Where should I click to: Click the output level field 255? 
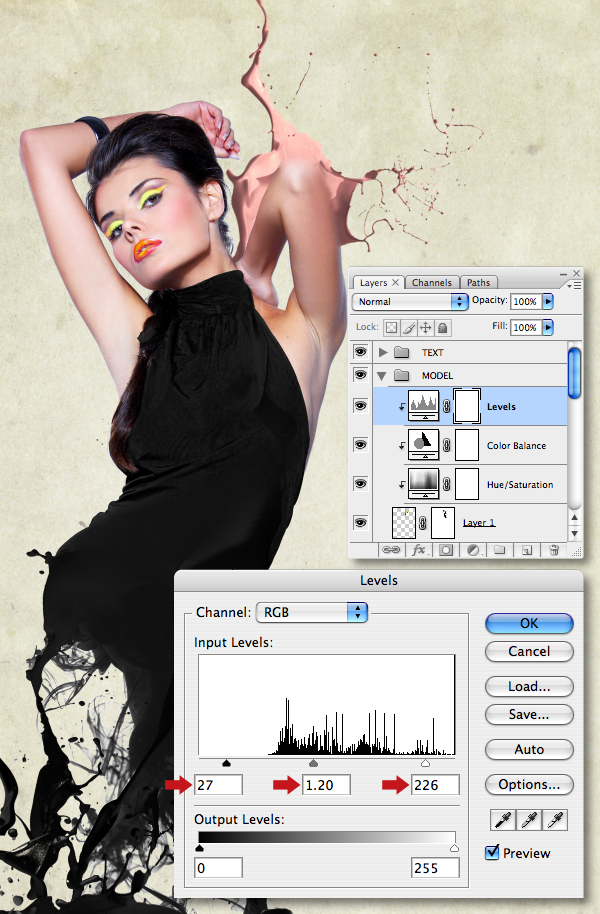pyautogui.click(x=435, y=868)
